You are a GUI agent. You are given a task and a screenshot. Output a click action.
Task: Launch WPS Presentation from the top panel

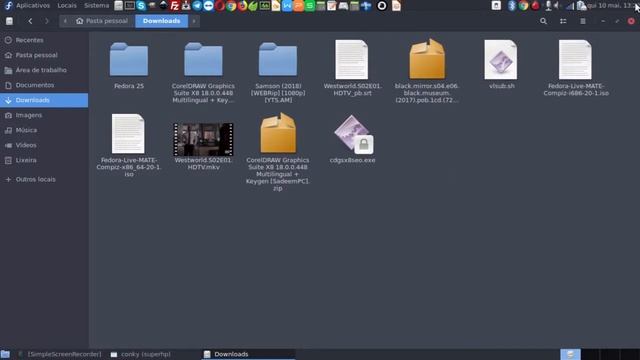coord(298,6)
